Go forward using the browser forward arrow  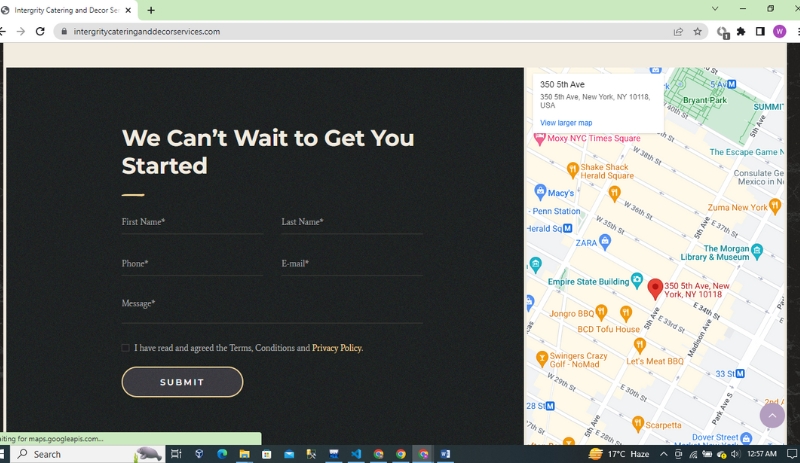click(20, 32)
